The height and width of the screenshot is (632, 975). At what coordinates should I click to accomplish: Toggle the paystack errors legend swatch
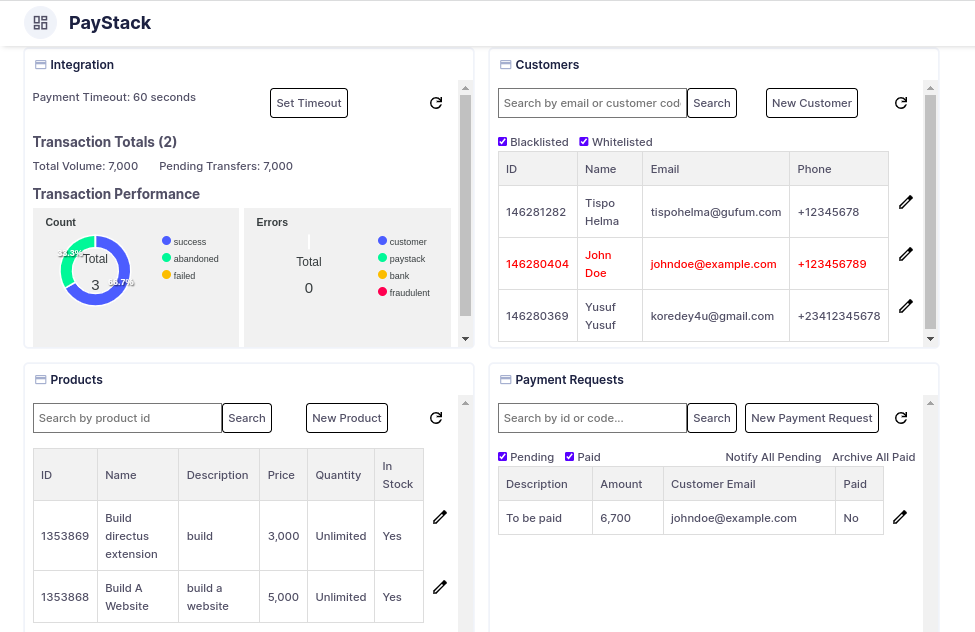click(382, 258)
